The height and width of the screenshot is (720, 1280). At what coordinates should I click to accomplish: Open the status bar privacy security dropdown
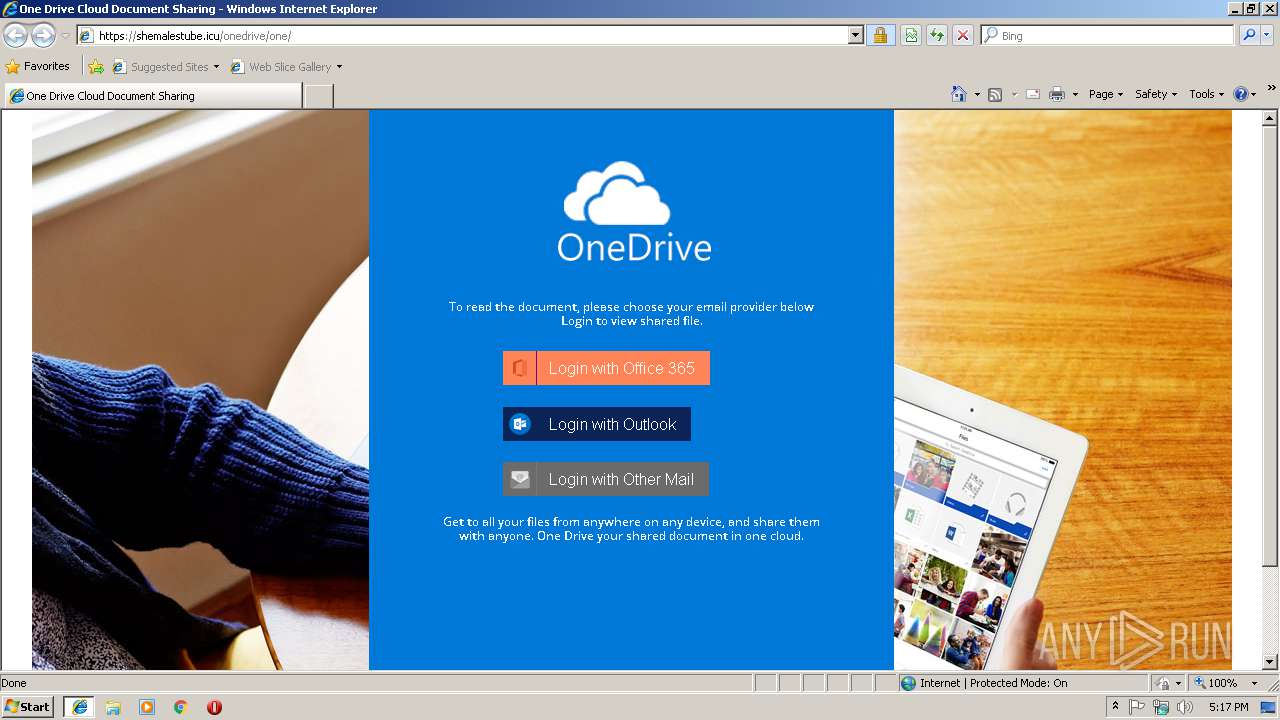pos(1169,683)
